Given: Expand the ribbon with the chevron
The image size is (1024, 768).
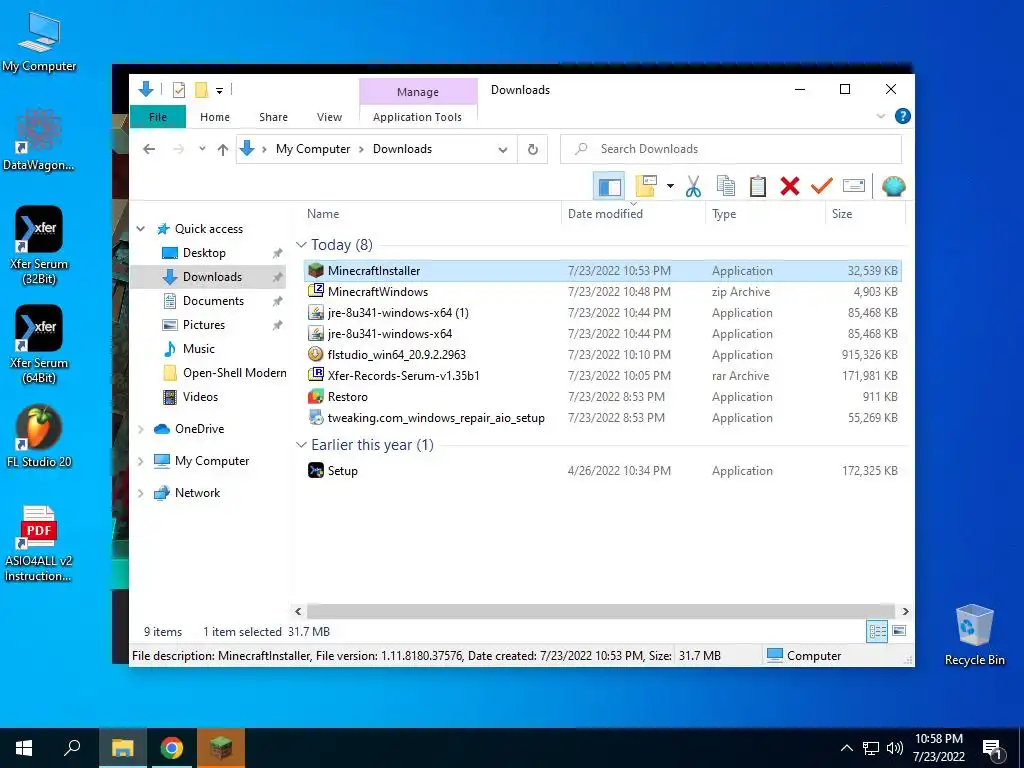Looking at the screenshot, I should click(x=880, y=116).
